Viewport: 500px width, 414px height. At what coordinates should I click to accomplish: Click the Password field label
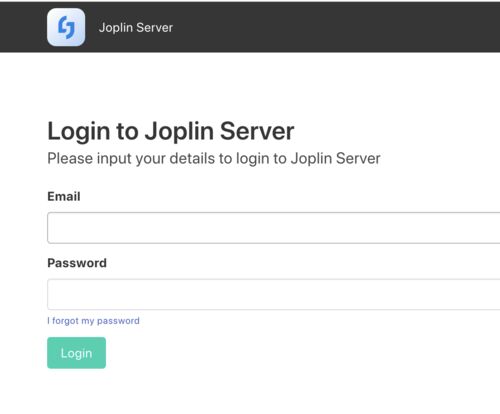pyautogui.click(x=77, y=263)
